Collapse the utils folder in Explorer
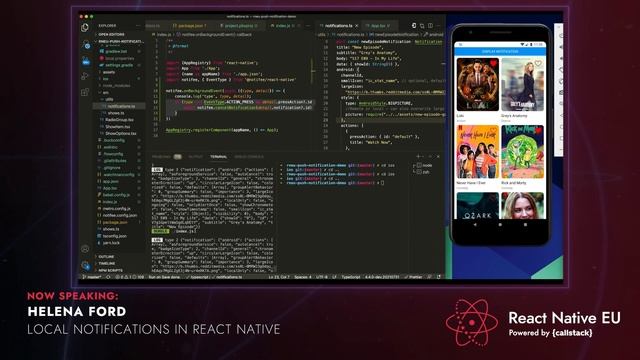The width and height of the screenshot is (640, 360). coord(109,99)
